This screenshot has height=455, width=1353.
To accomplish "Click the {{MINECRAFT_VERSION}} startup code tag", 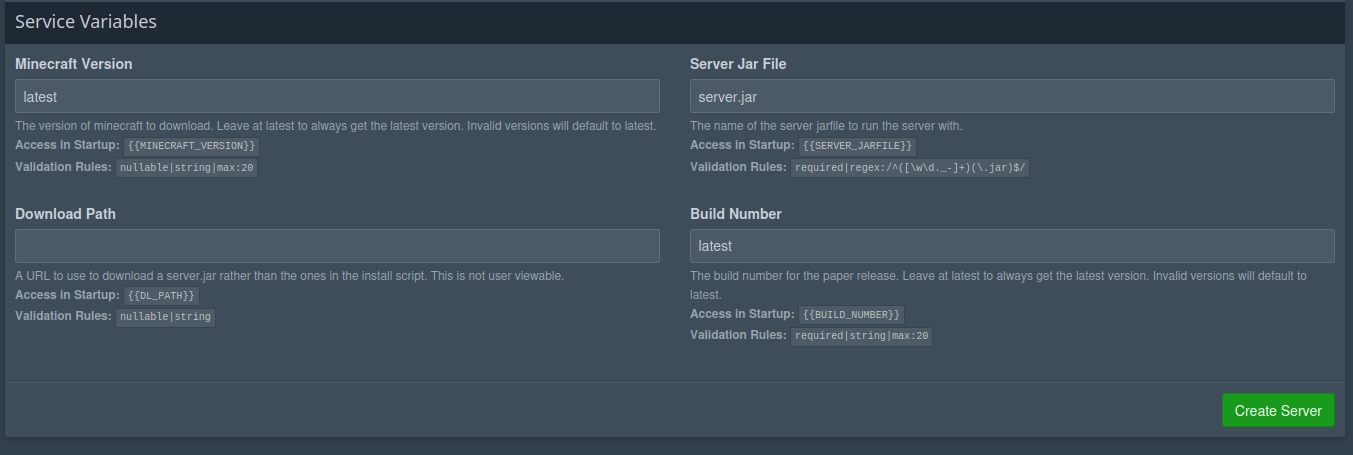I will pos(192,146).
